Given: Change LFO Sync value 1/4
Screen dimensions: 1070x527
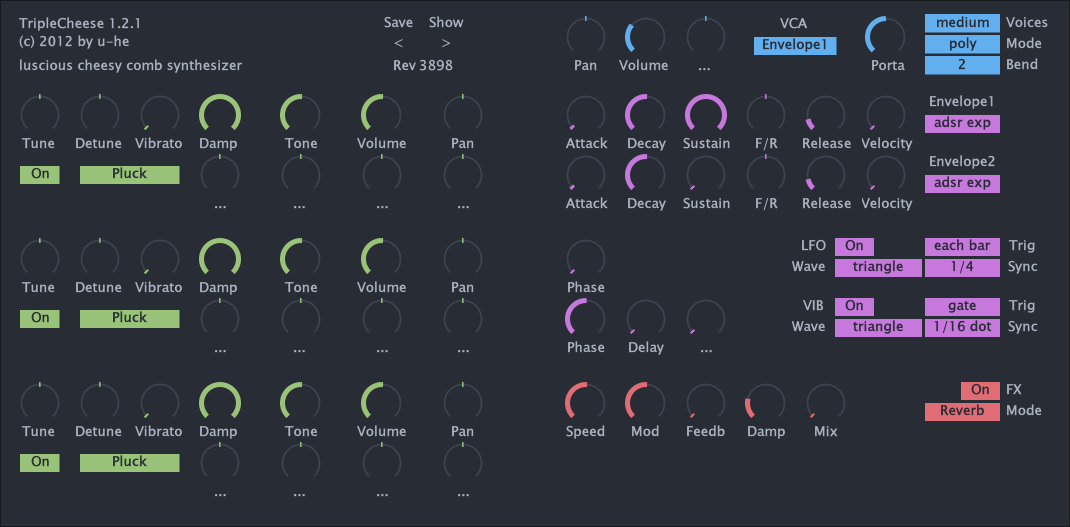Looking at the screenshot, I should click(962, 268).
